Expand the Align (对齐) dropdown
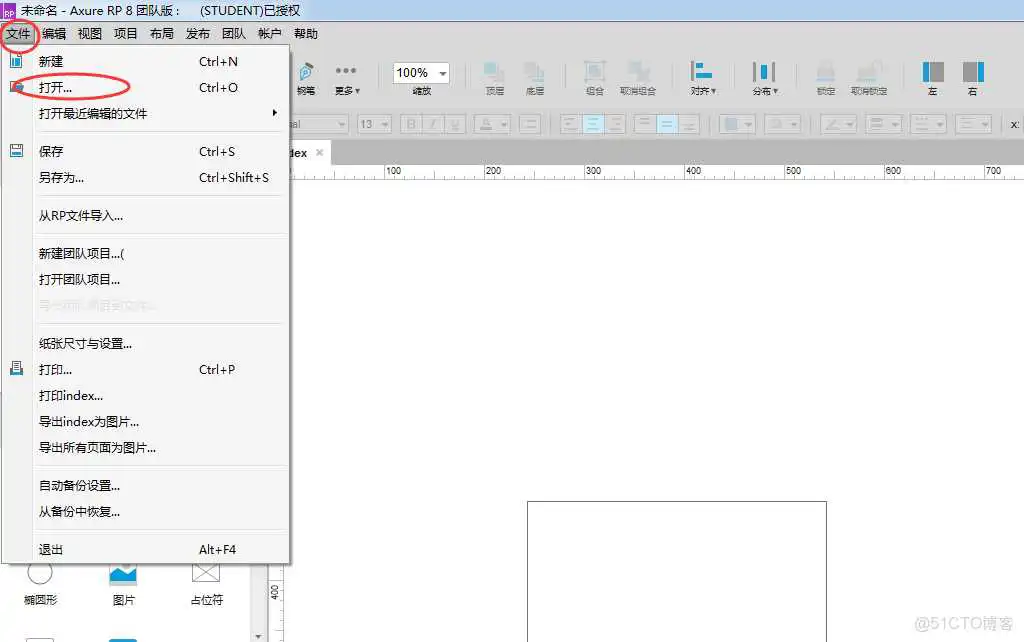This screenshot has width=1024, height=642. (x=703, y=76)
